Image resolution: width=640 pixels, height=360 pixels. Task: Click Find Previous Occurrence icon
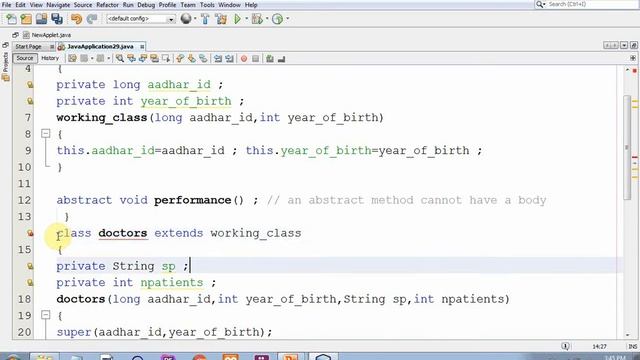point(131,59)
